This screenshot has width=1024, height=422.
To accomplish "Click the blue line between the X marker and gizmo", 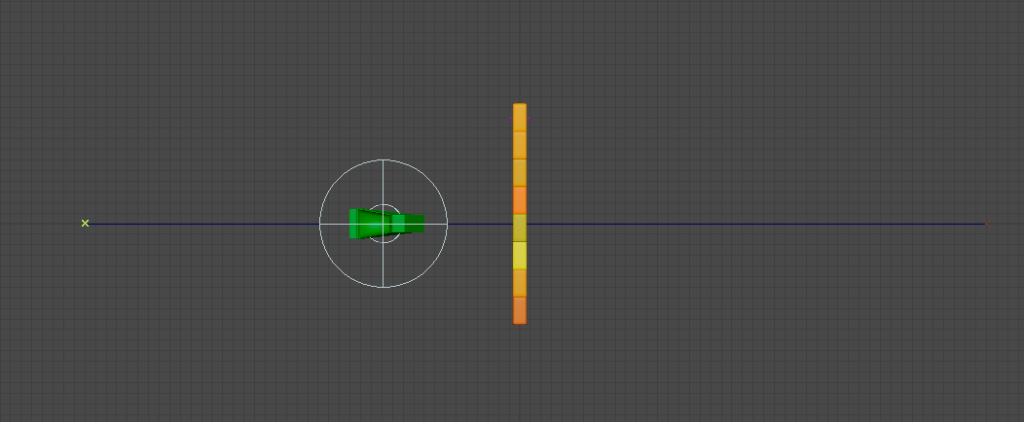I will 200,224.
